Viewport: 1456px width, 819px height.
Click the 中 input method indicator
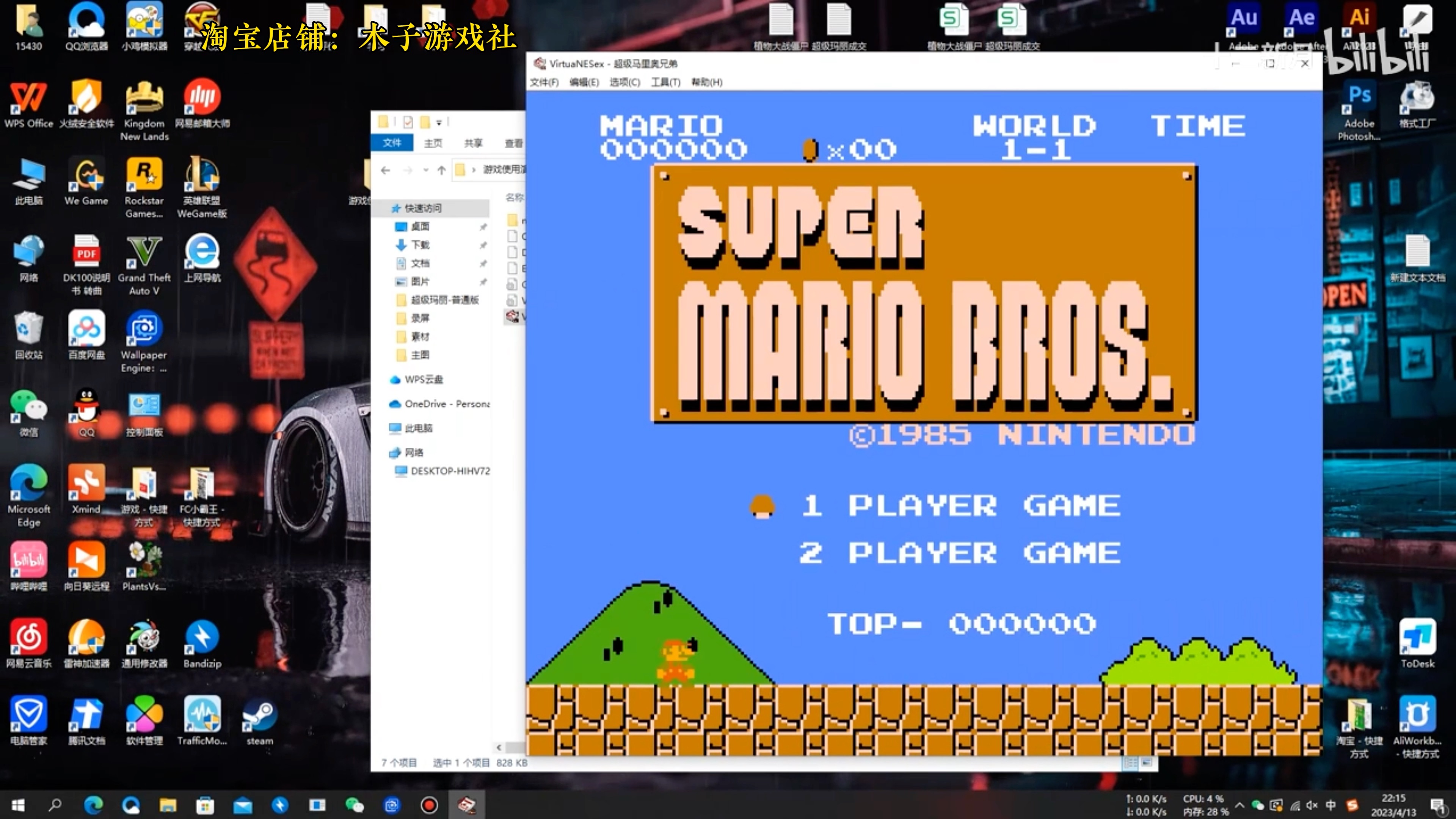click(1331, 805)
